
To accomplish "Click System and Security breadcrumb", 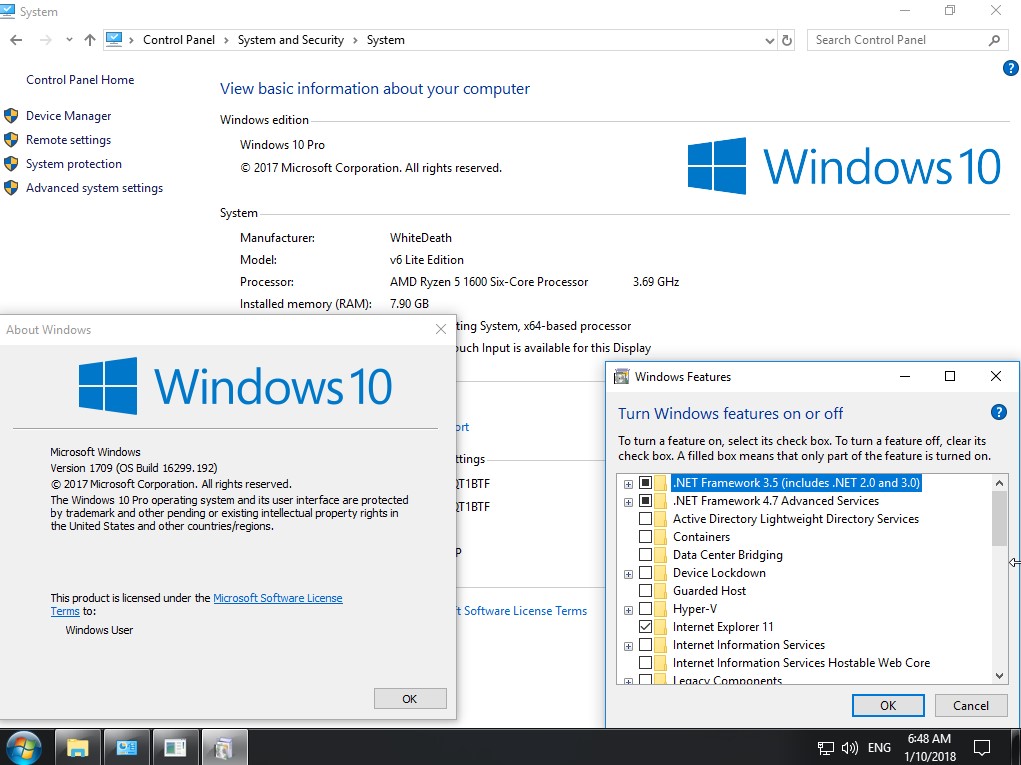I will click(x=291, y=40).
